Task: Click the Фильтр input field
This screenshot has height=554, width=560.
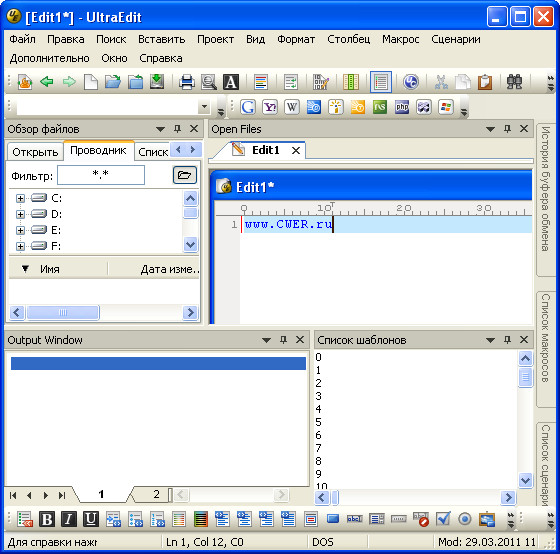Action: (x=101, y=175)
